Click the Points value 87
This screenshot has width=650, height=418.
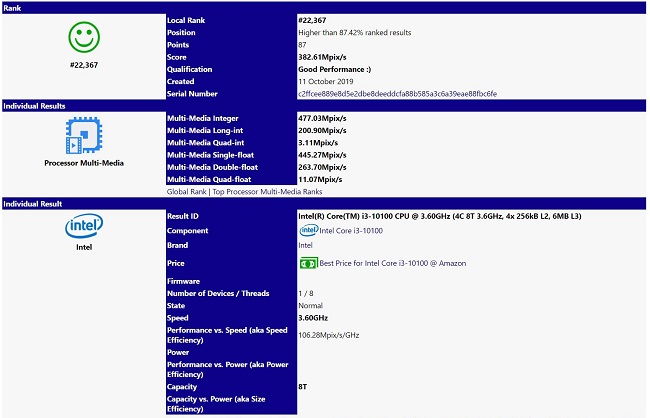coord(302,45)
